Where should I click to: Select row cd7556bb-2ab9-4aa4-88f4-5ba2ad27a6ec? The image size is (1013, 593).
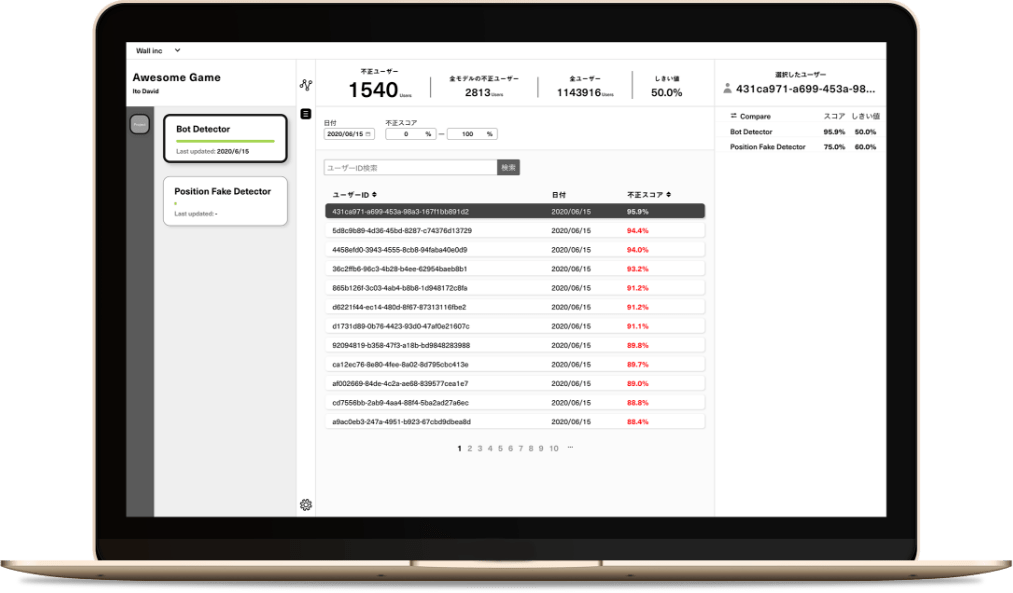[515, 402]
